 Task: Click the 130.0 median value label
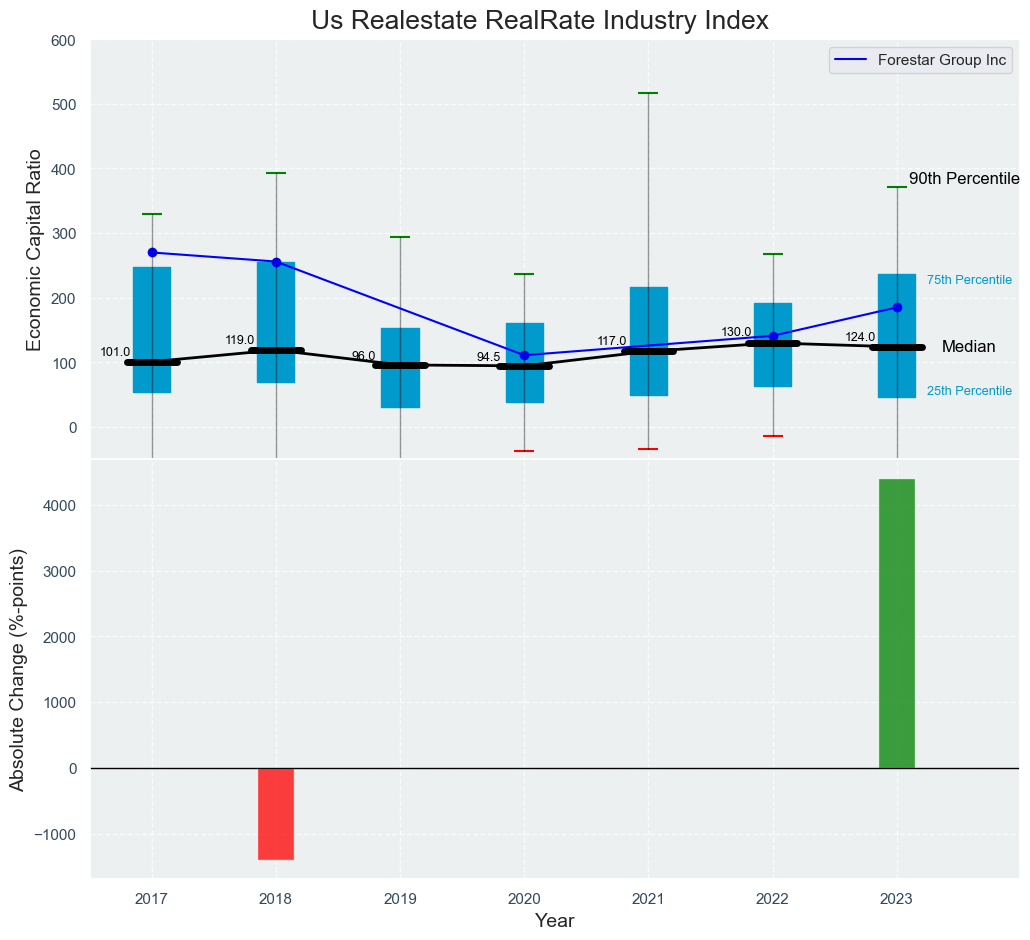click(x=736, y=332)
